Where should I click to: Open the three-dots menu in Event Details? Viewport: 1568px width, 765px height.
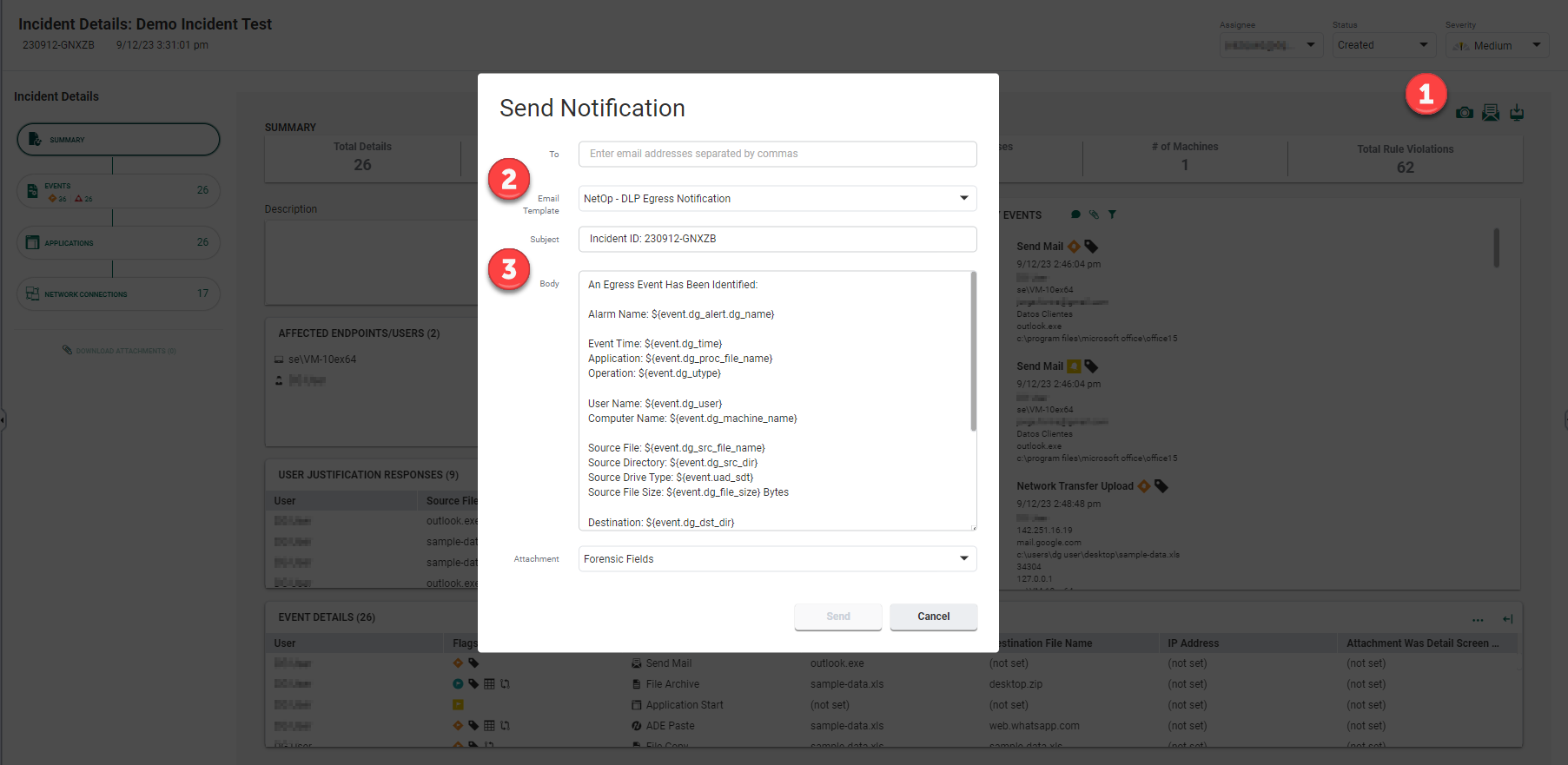click(x=1478, y=620)
